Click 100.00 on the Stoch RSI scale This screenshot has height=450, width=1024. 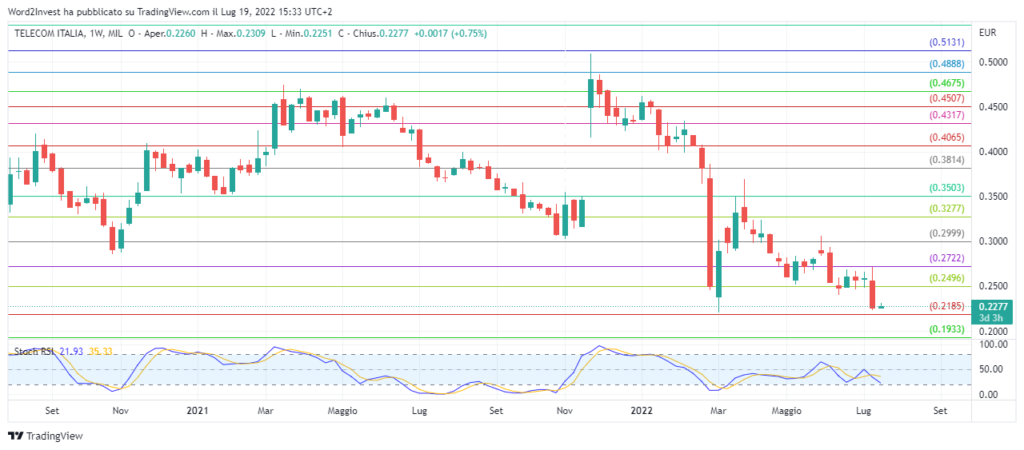coord(993,344)
